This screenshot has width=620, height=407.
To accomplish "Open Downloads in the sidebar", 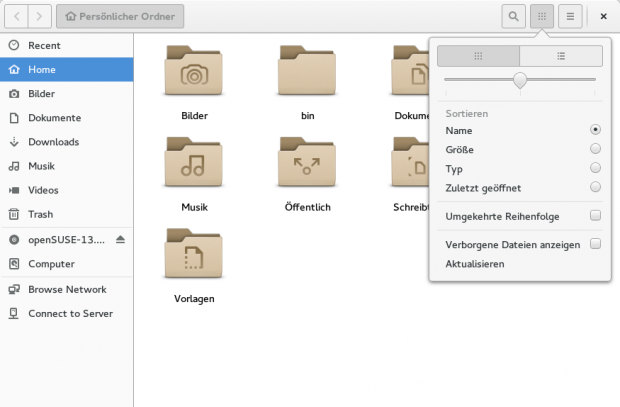I will (53, 142).
